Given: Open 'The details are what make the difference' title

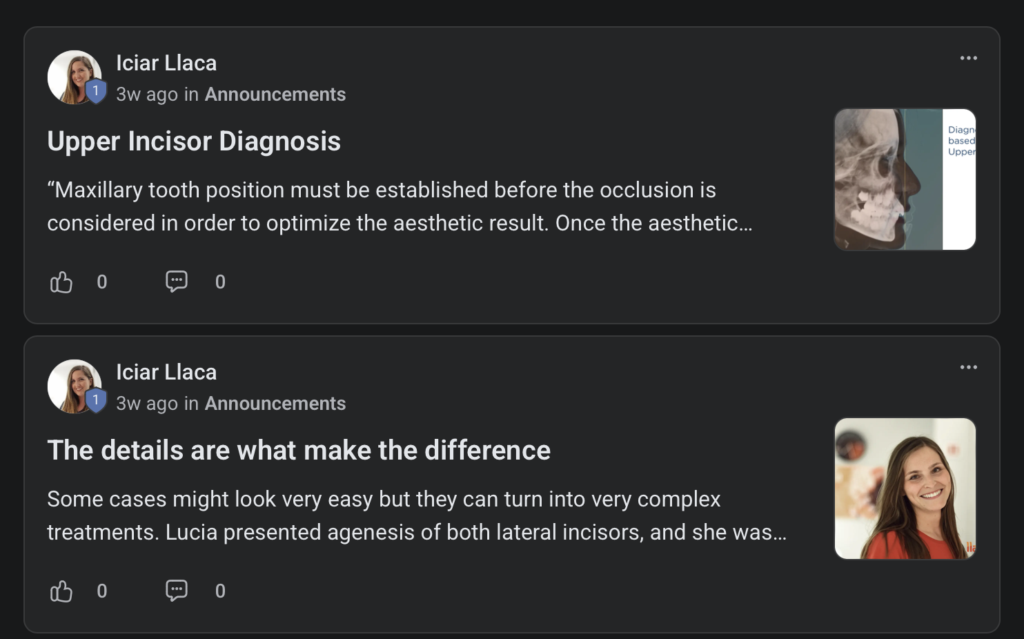Looking at the screenshot, I should coord(299,450).
